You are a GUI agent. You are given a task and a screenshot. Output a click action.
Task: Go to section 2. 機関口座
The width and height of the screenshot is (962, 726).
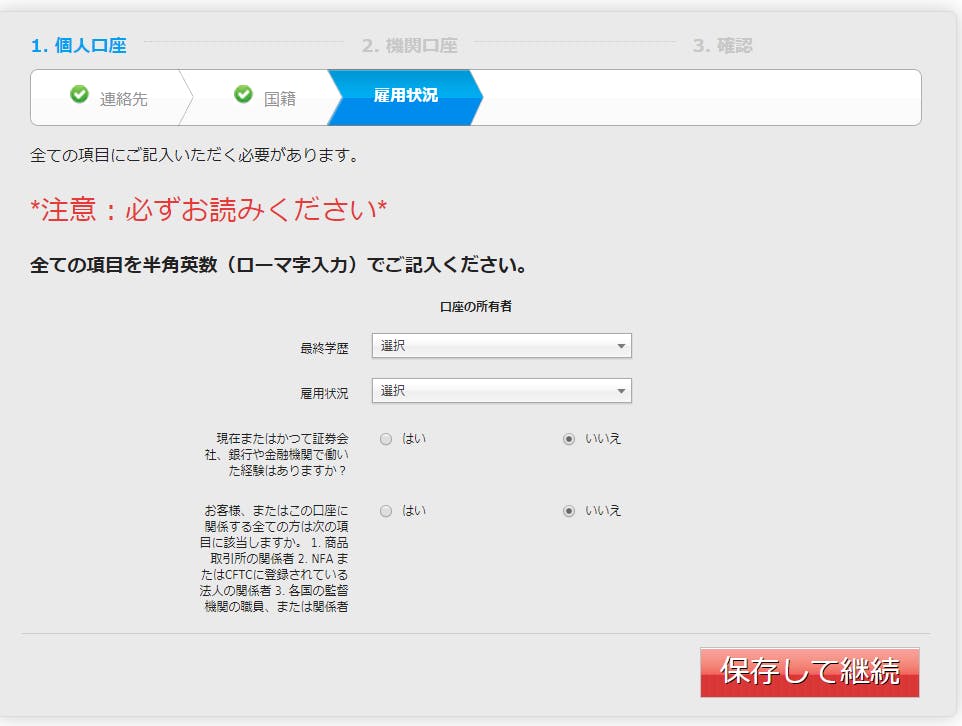(409, 45)
